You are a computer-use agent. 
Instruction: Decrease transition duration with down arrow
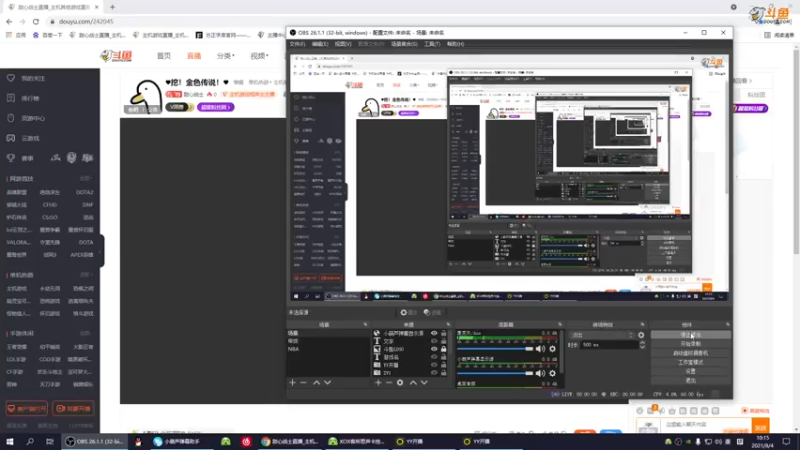tap(642, 347)
